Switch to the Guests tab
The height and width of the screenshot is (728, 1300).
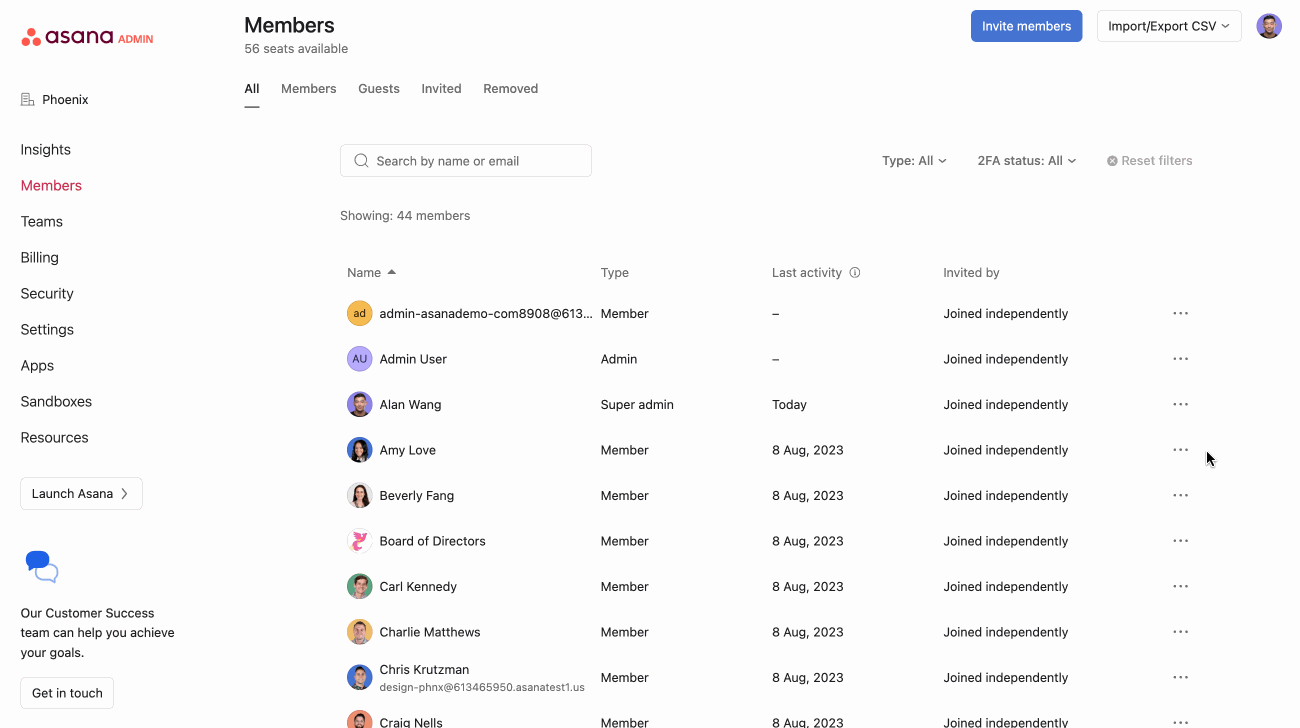379,89
